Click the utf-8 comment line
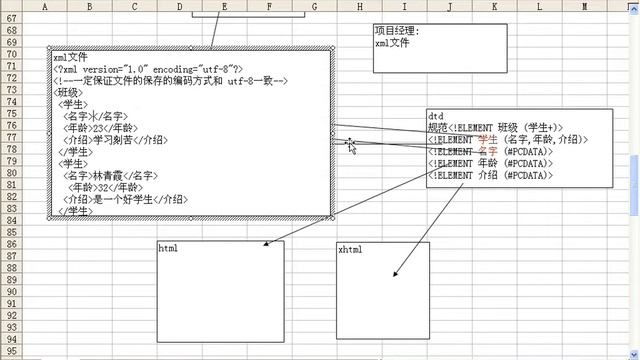The image size is (640, 360). [x=171, y=81]
